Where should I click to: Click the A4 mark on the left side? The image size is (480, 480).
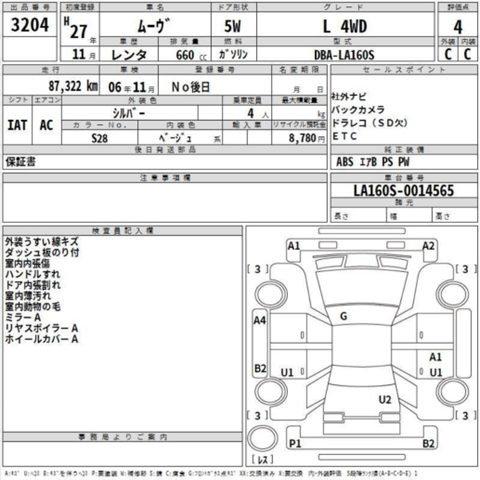coord(260,320)
